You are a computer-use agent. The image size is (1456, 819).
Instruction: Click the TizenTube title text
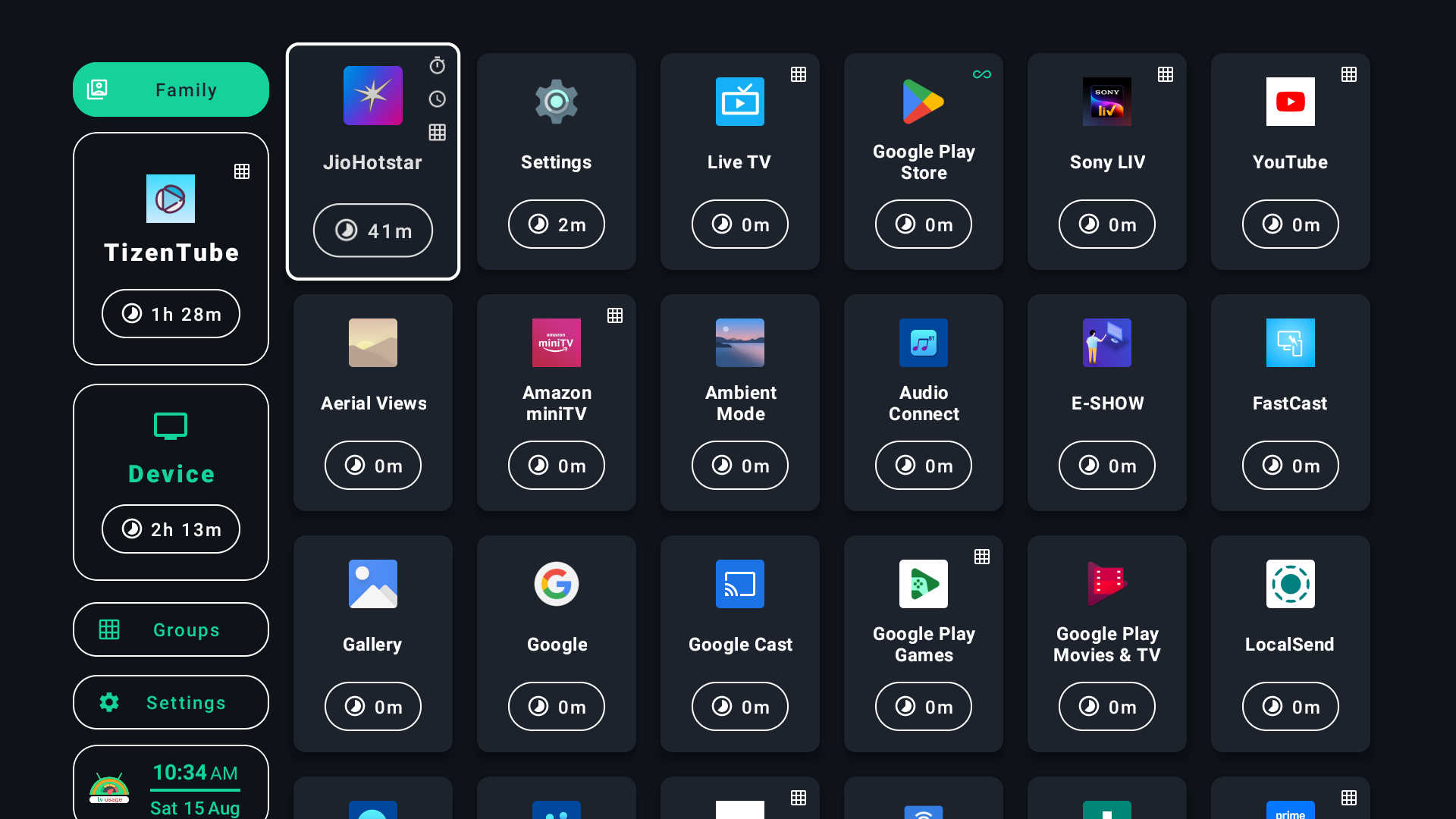pyautogui.click(x=171, y=253)
